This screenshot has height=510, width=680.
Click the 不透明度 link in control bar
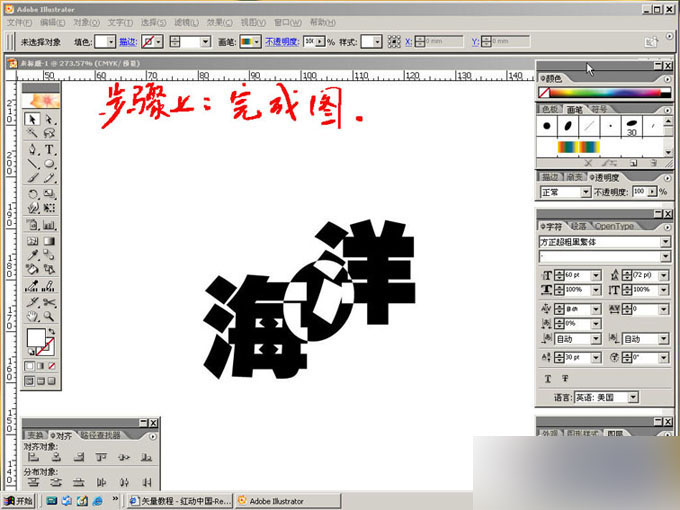click(282, 42)
